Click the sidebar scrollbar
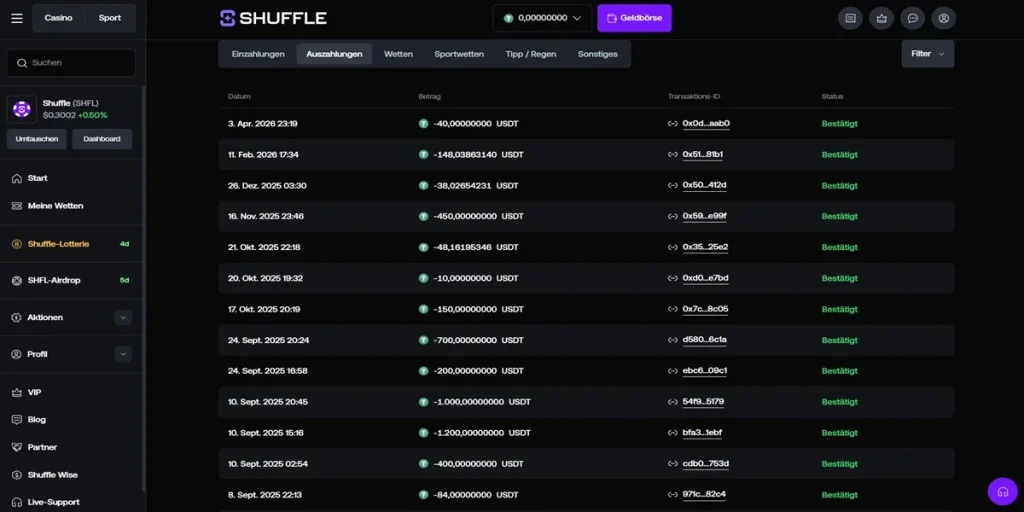This screenshot has height=512, width=1024. (144, 287)
